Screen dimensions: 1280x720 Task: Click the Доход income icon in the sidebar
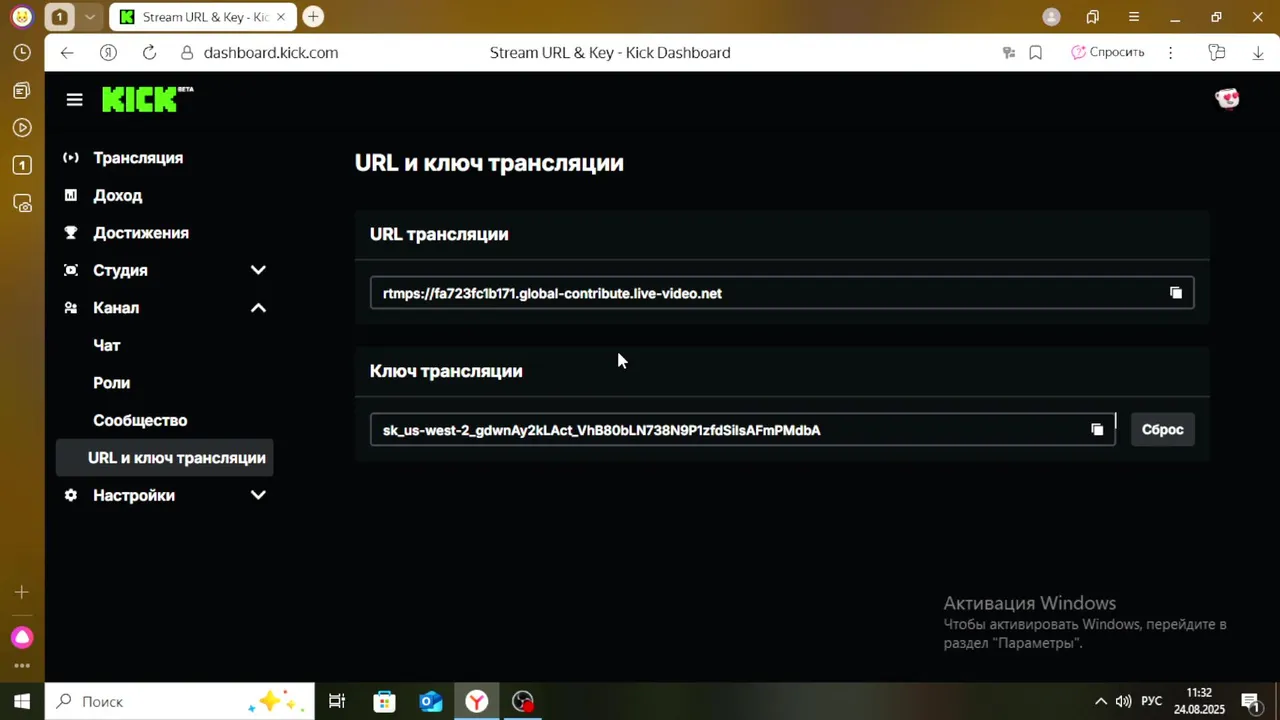point(70,195)
